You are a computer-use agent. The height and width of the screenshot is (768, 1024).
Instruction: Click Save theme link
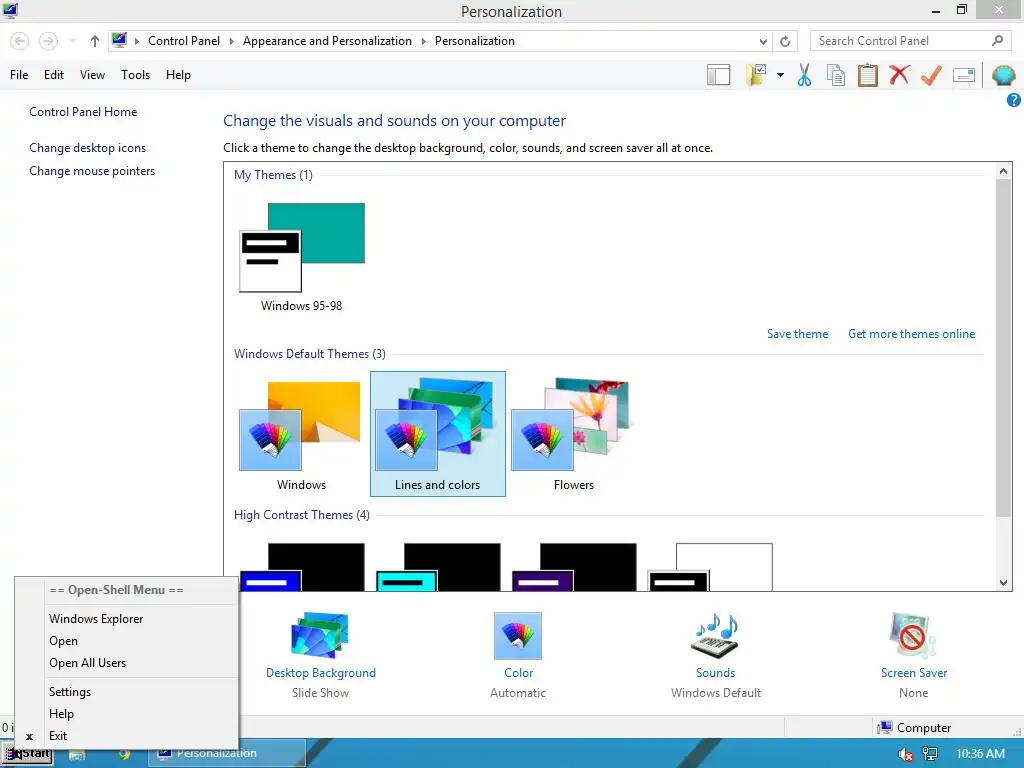pyautogui.click(x=797, y=334)
